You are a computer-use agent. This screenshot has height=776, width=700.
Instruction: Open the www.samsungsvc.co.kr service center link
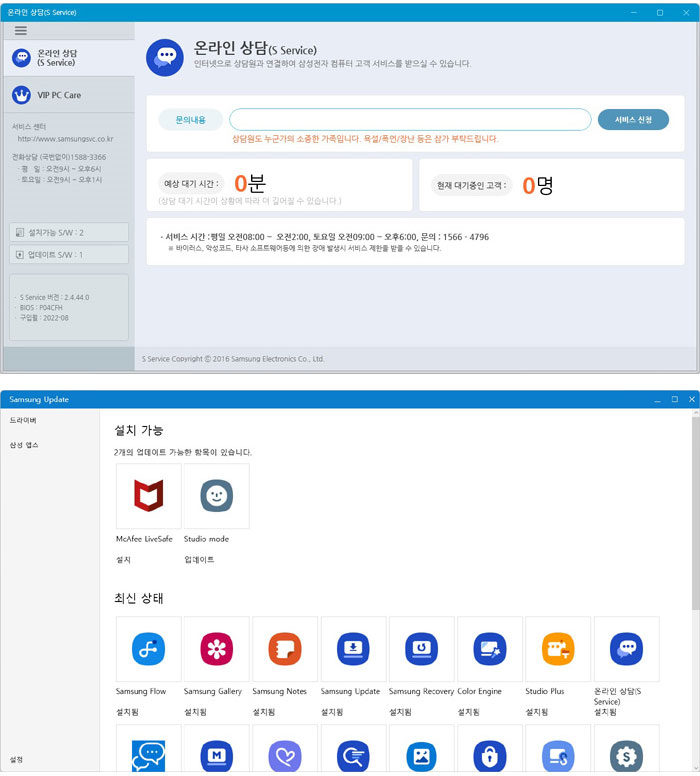[x=65, y=139]
